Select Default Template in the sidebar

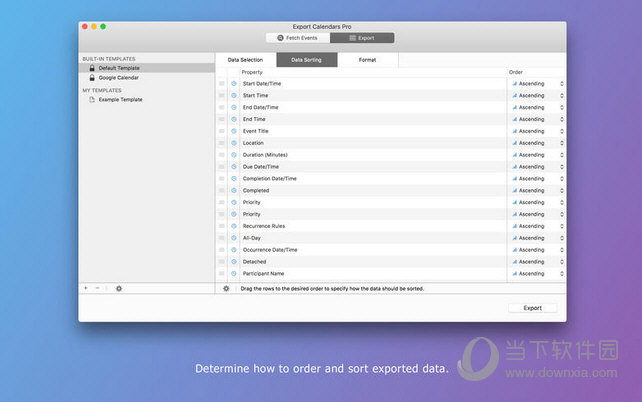pyautogui.click(x=147, y=68)
